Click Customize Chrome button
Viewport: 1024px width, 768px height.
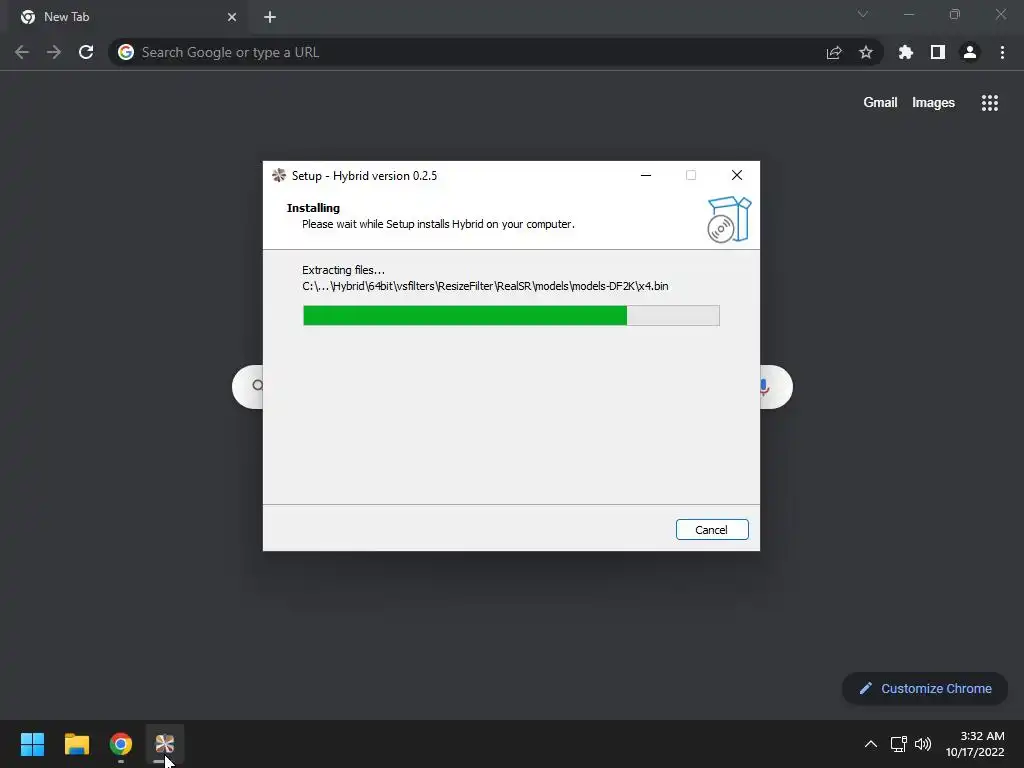(925, 688)
